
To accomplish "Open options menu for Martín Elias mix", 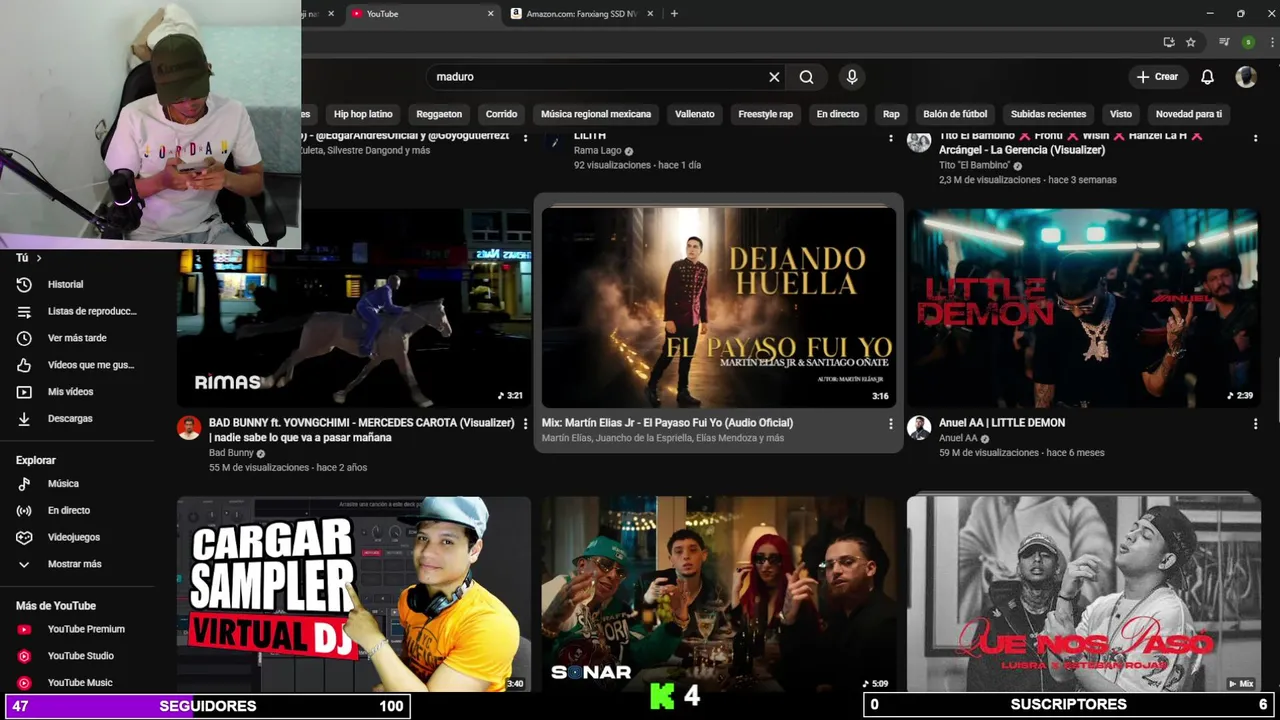I will point(890,424).
